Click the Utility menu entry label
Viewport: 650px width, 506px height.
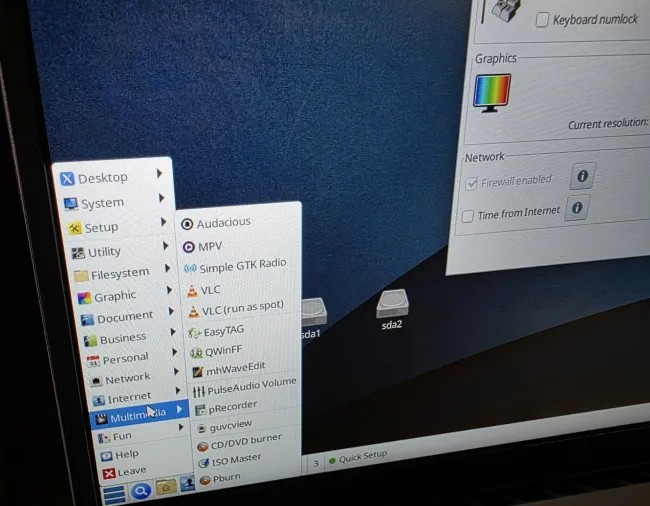[x=104, y=252]
